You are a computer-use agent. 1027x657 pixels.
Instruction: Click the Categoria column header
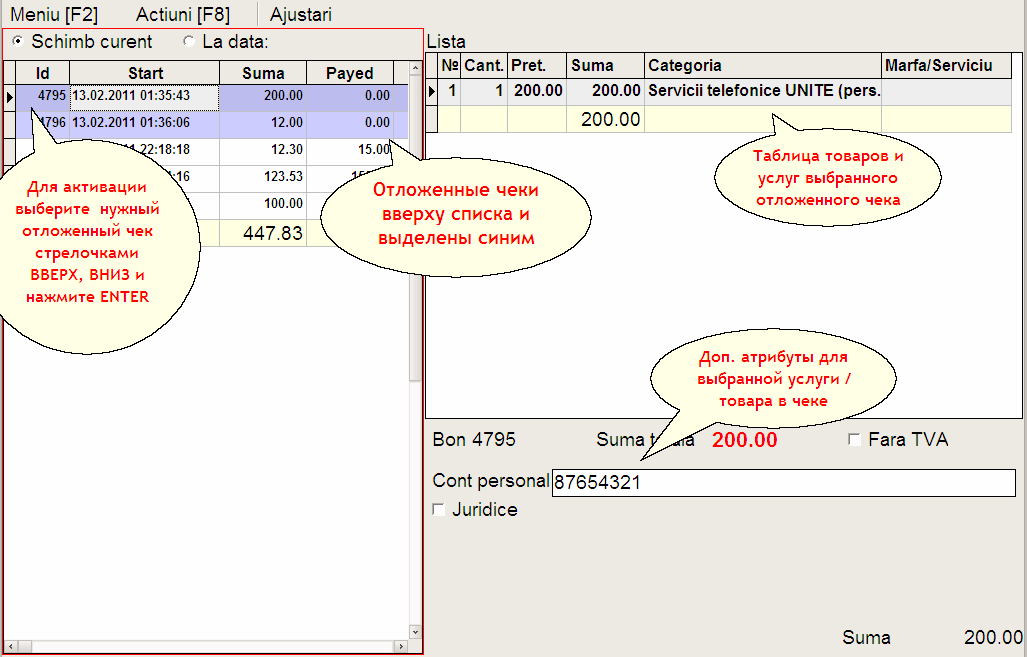763,66
